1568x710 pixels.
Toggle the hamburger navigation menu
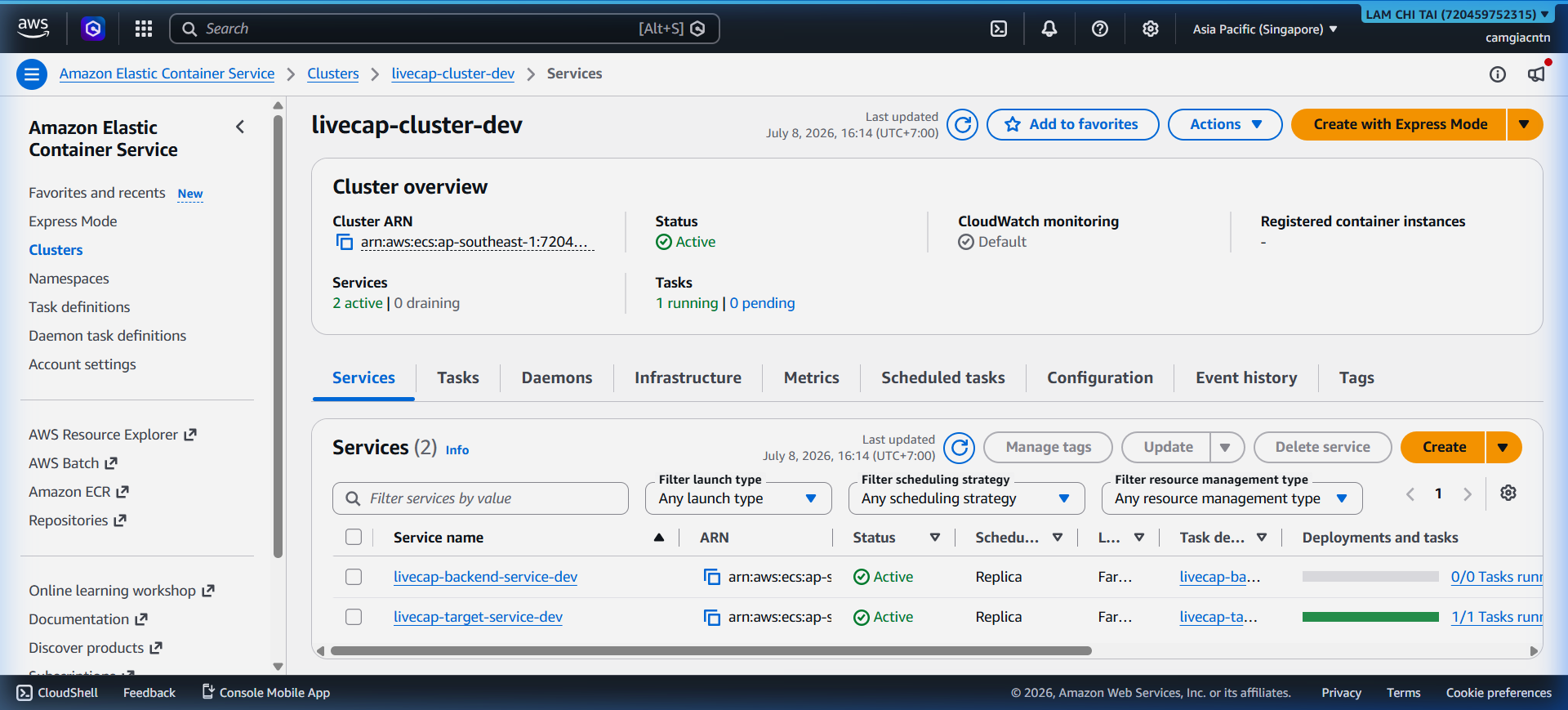point(32,74)
